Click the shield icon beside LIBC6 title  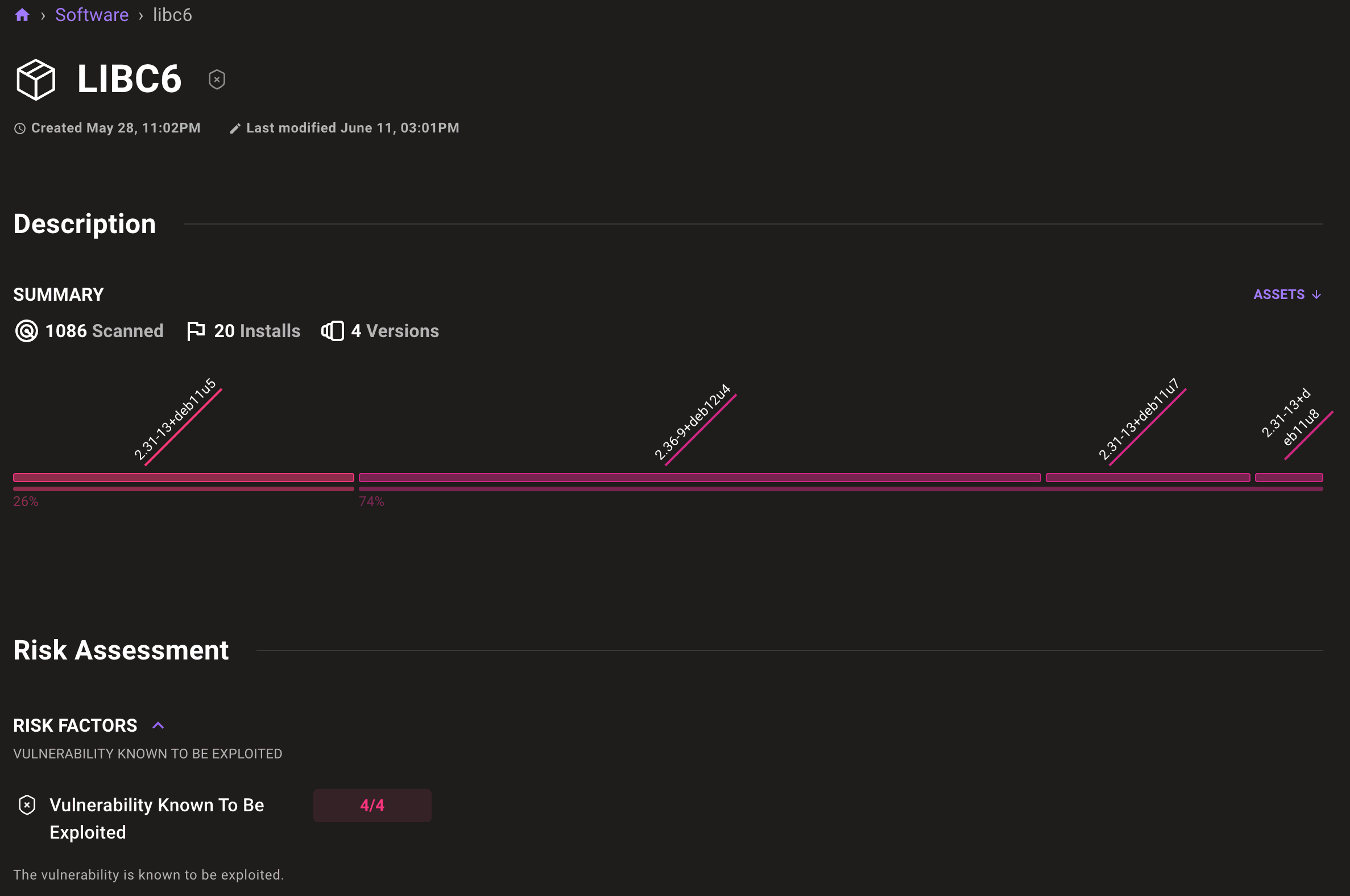coord(217,80)
